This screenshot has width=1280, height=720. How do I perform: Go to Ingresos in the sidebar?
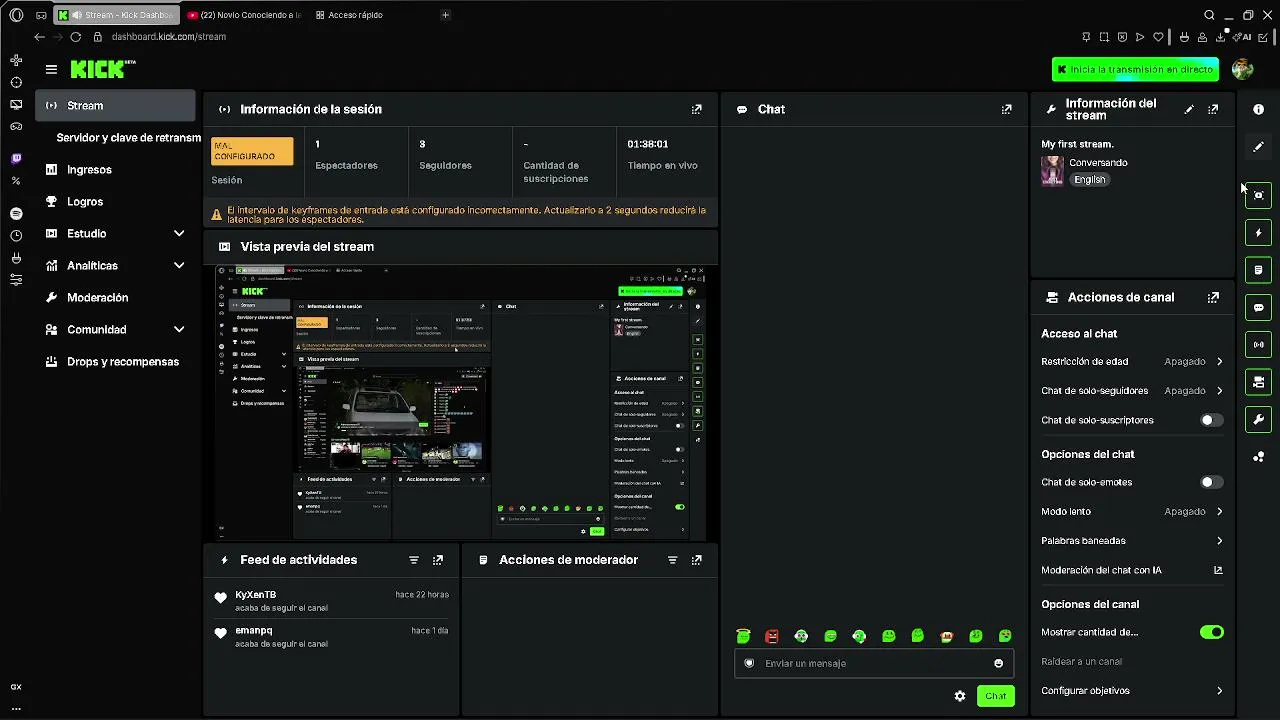[x=116, y=169]
